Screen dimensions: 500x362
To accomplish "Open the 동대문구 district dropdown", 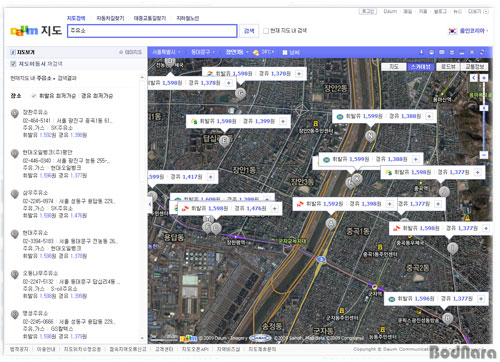I will [203, 52].
